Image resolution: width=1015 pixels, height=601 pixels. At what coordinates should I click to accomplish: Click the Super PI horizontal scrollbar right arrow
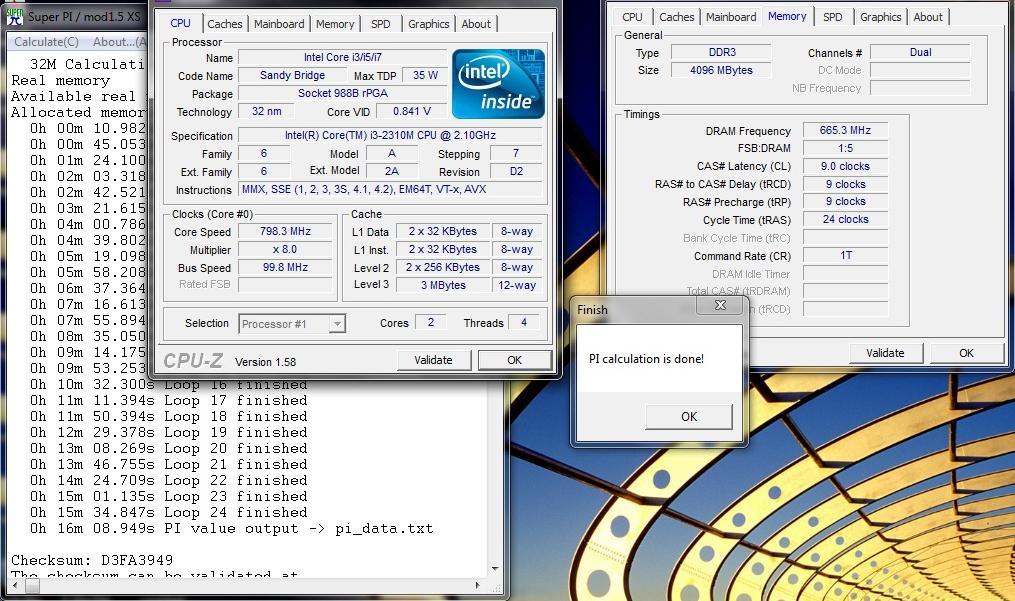point(478,585)
